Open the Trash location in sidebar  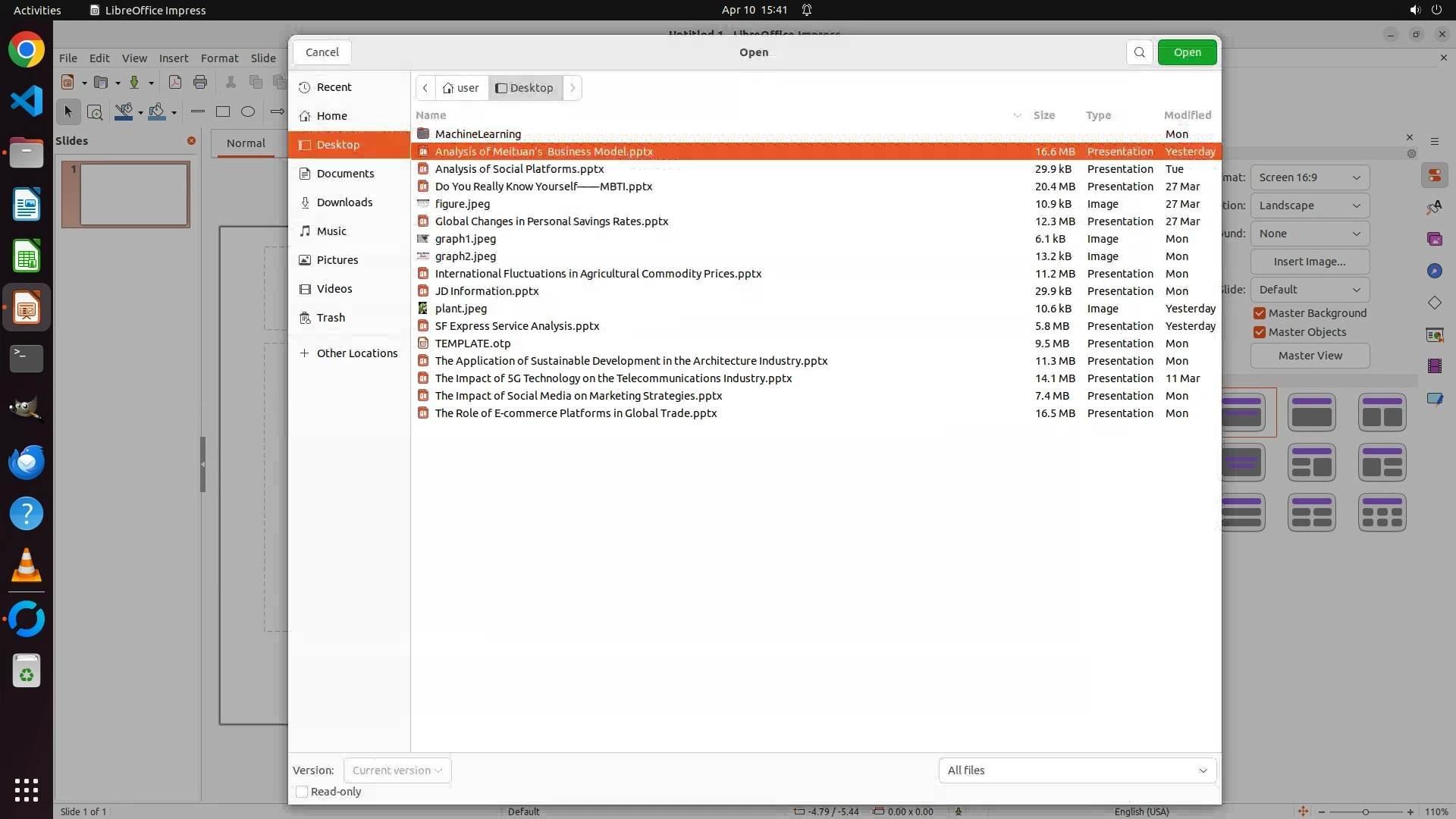331,318
